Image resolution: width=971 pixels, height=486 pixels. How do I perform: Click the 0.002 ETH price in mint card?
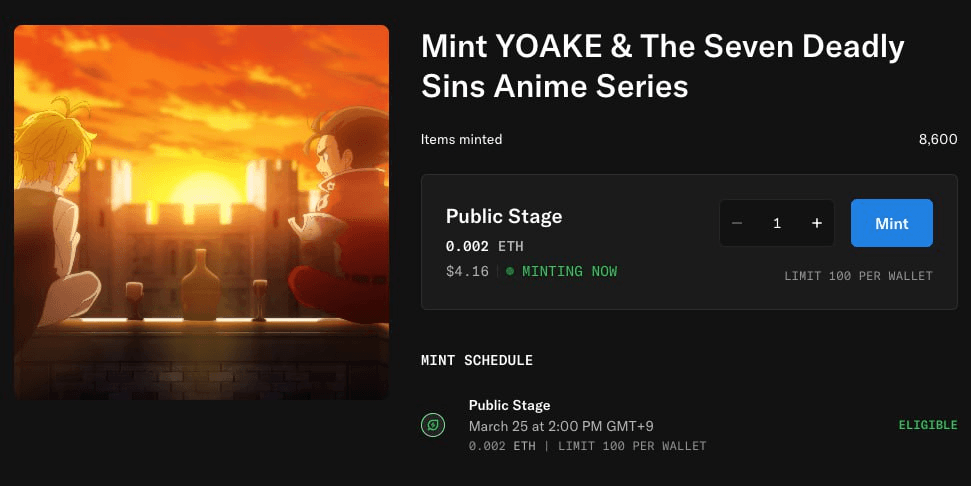(485, 246)
